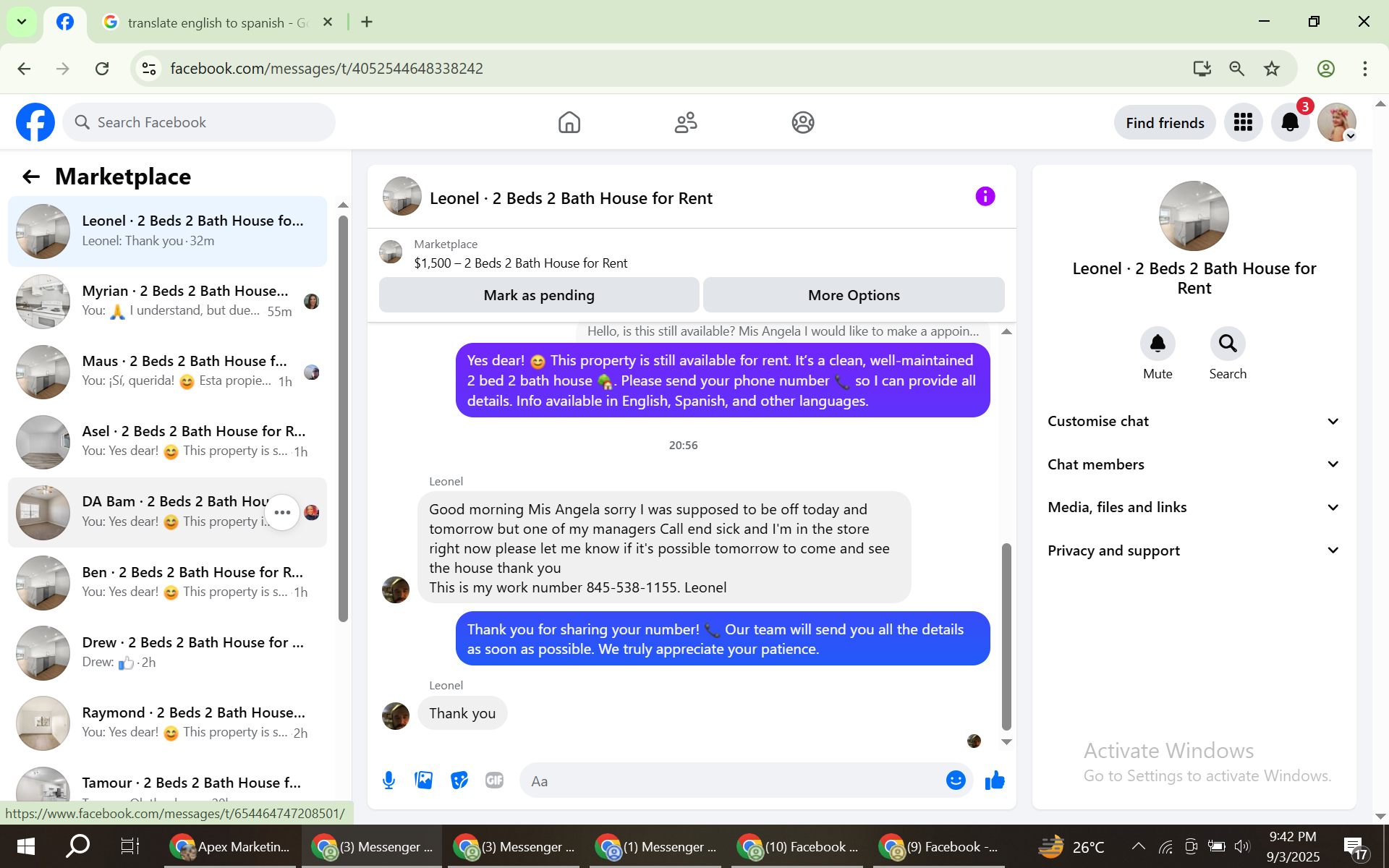This screenshot has height=868, width=1389.
Task: Open options menu for DA Bam chat
Action: click(x=282, y=512)
